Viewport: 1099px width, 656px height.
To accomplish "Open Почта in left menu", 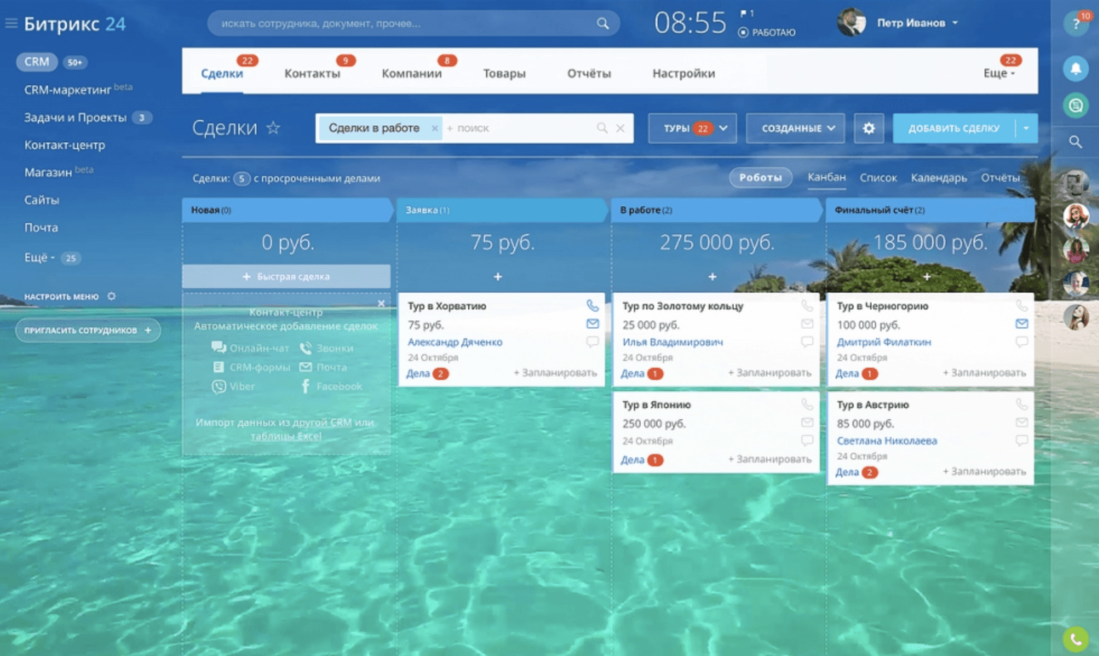I will 41,227.
